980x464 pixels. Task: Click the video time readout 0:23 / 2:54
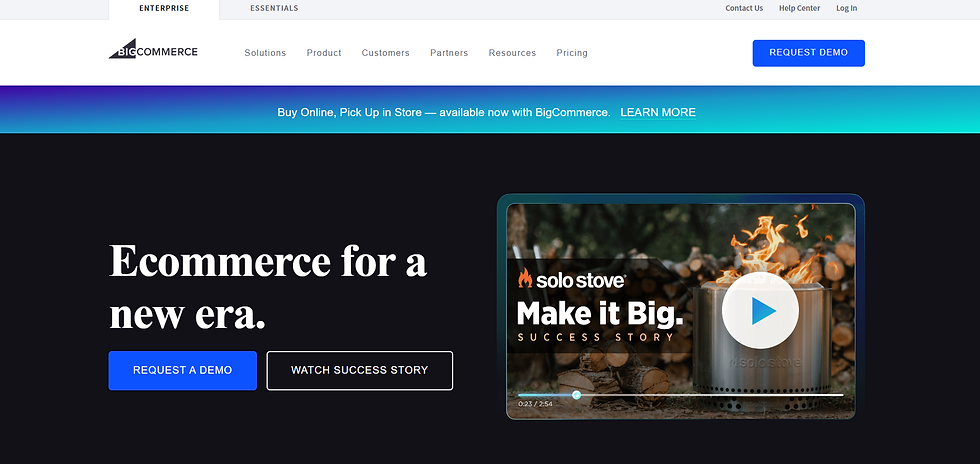tap(535, 404)
